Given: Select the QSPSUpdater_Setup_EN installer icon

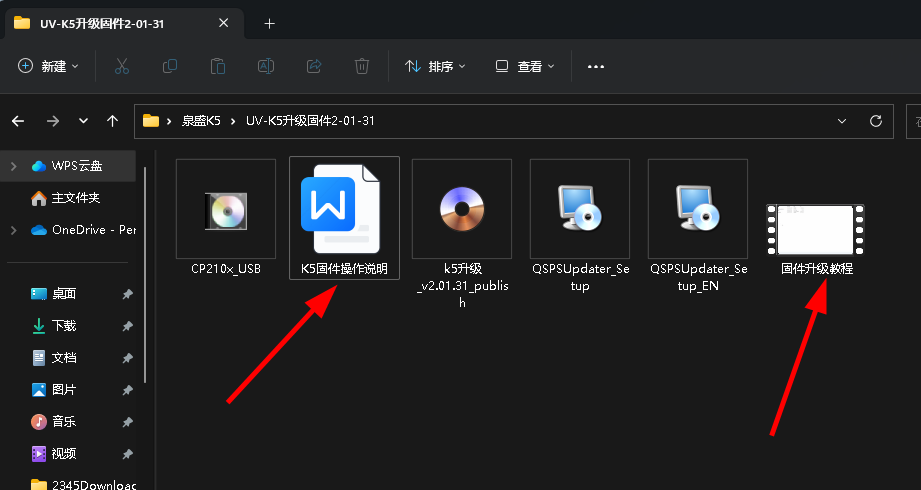Looking at the screenshot, I should [x=698, y=209].
